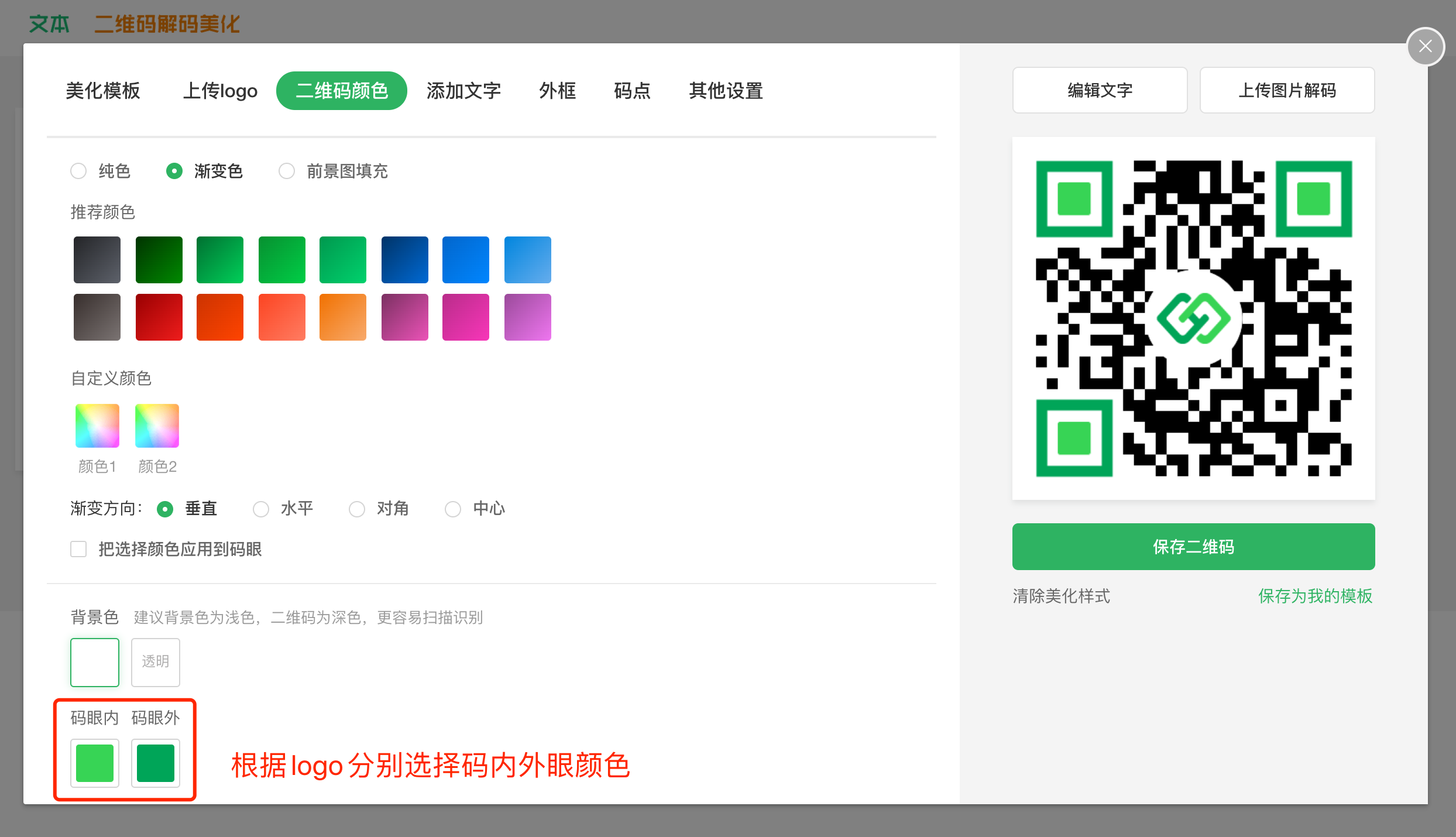This screenshot has height=837, width=1456.
Task: Set gradient direction to 对角
Action: point(357,509)
